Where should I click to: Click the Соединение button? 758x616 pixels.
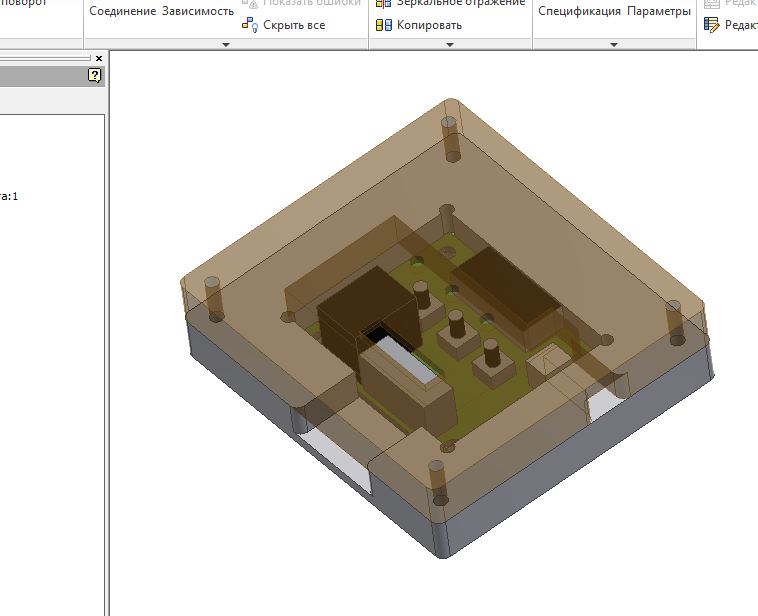tap(123, 11)
